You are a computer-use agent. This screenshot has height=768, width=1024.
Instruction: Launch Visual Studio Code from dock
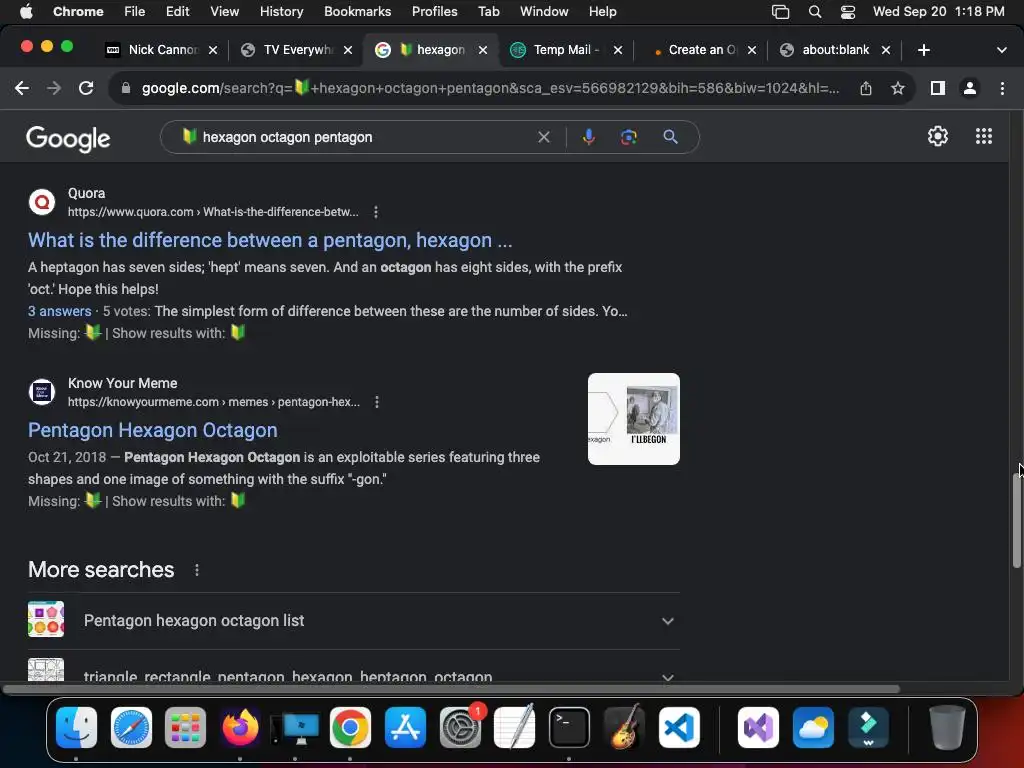coord(679,728)
